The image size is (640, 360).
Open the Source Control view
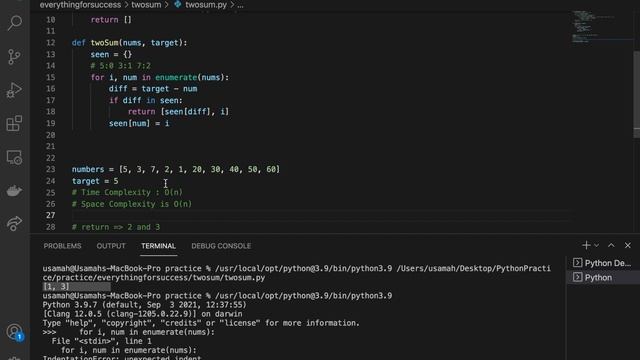[x=14, y=56]
